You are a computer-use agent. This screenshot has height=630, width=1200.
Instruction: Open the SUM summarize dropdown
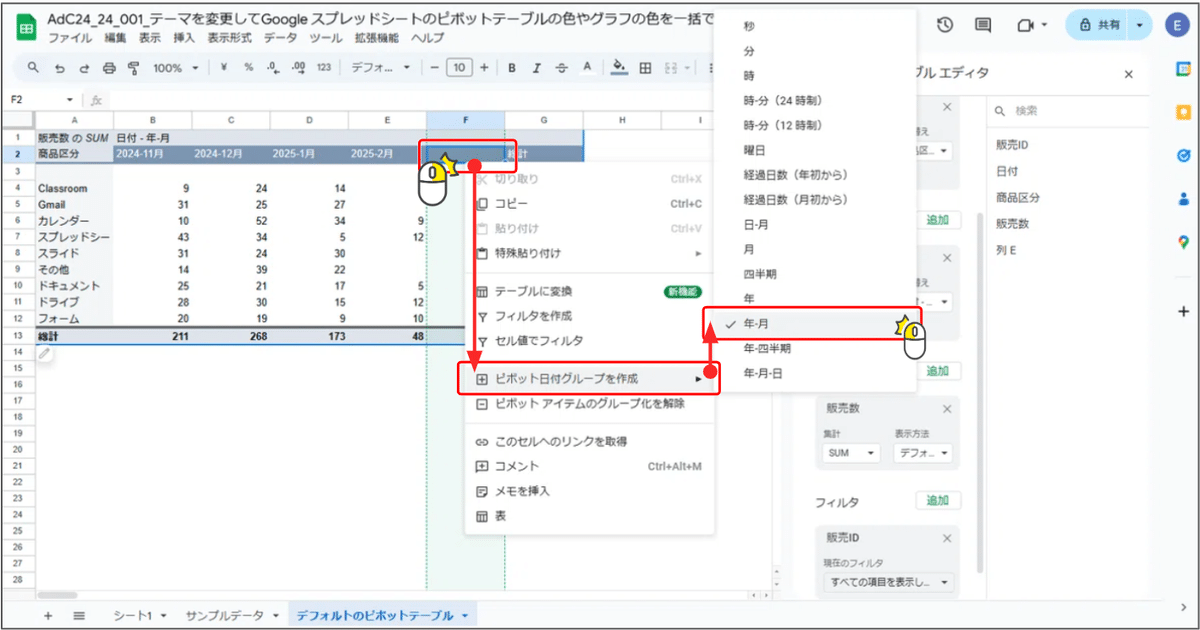pos(850,453)
